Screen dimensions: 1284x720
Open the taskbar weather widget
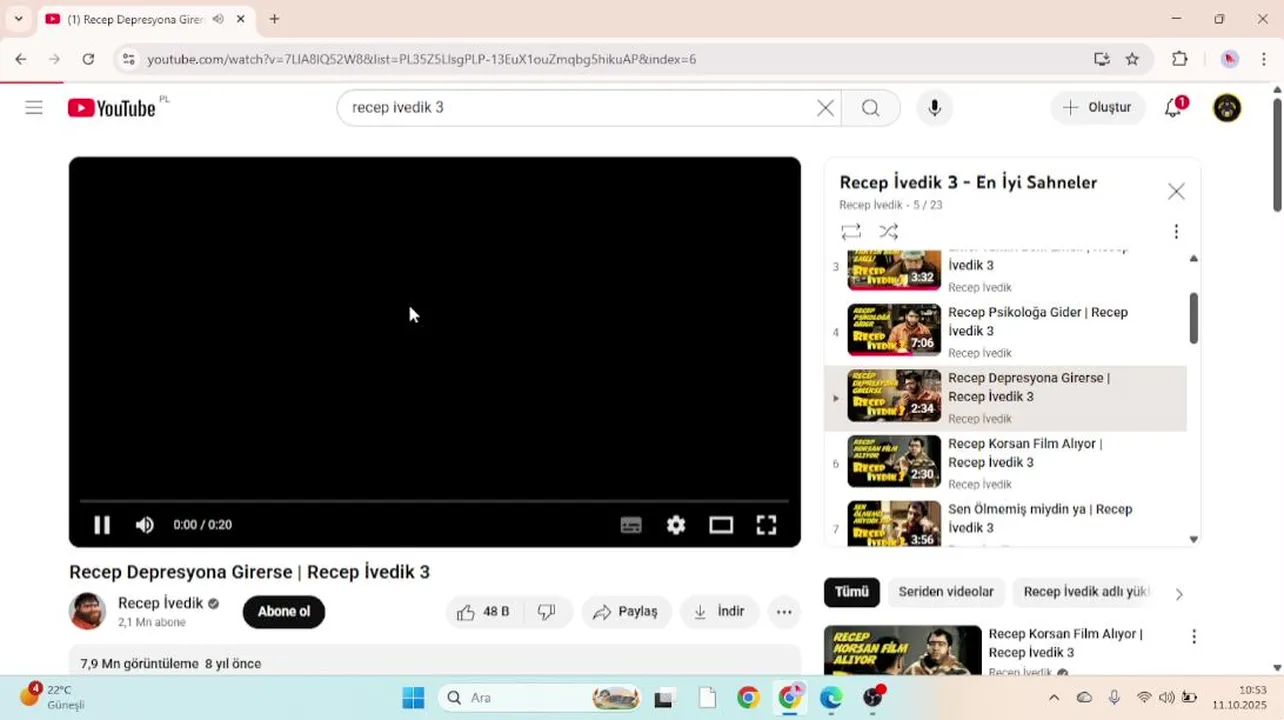pos(53,697)
